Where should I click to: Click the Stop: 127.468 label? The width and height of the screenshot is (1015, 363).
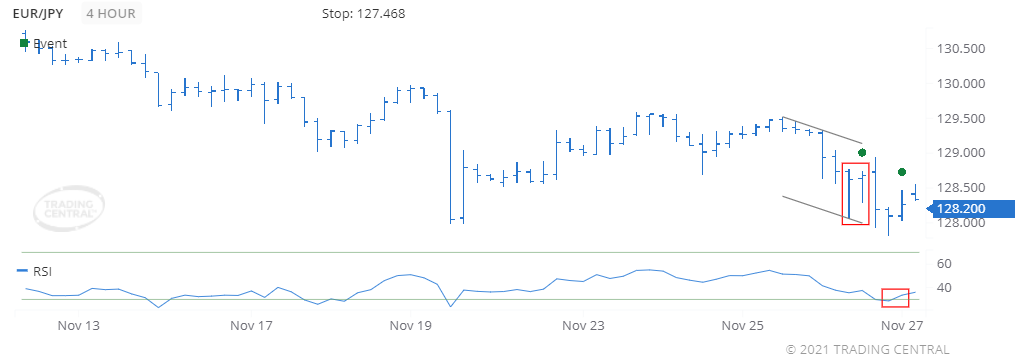coord(363,14)
